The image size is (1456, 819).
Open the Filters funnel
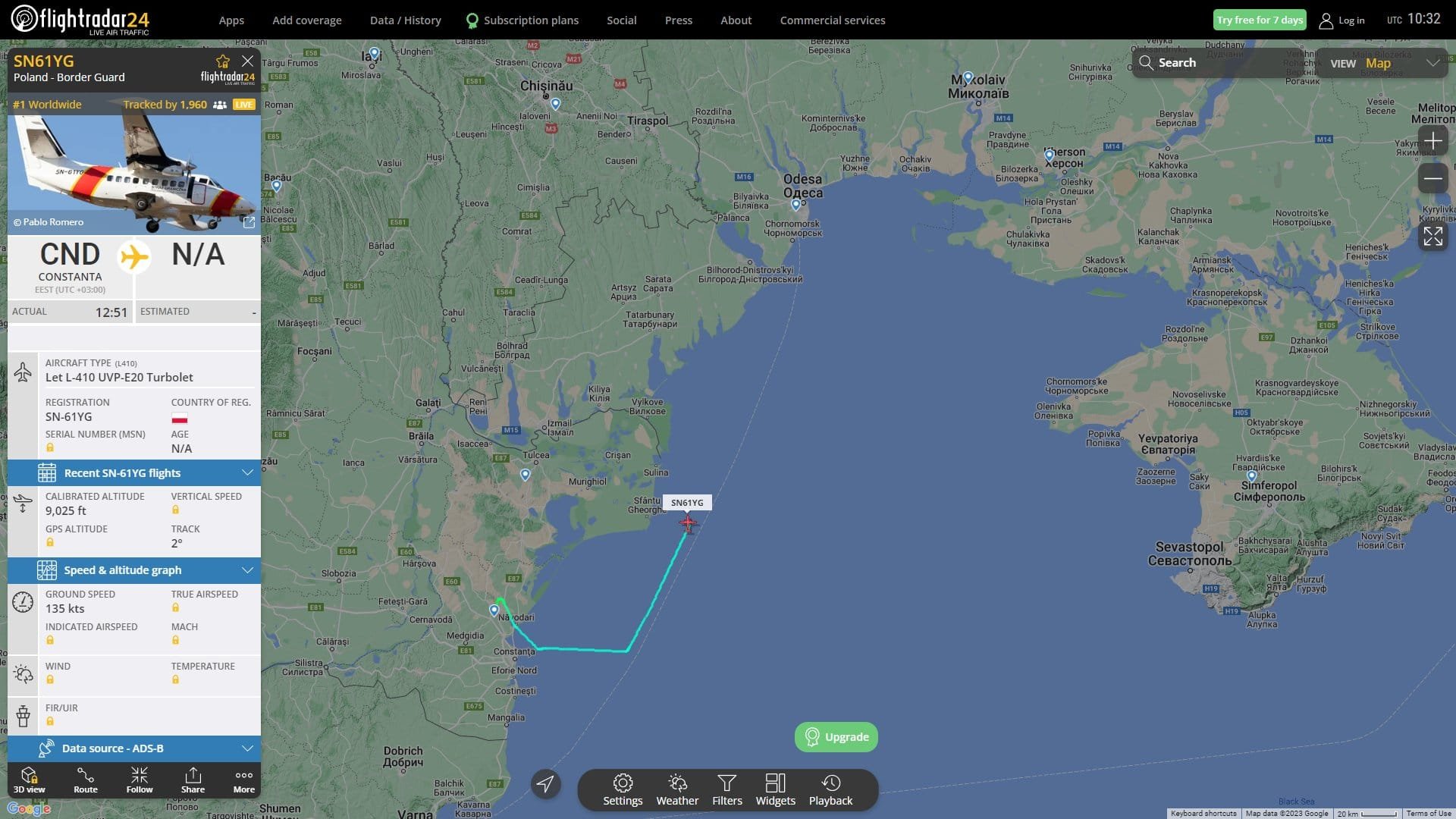point(727,789)
